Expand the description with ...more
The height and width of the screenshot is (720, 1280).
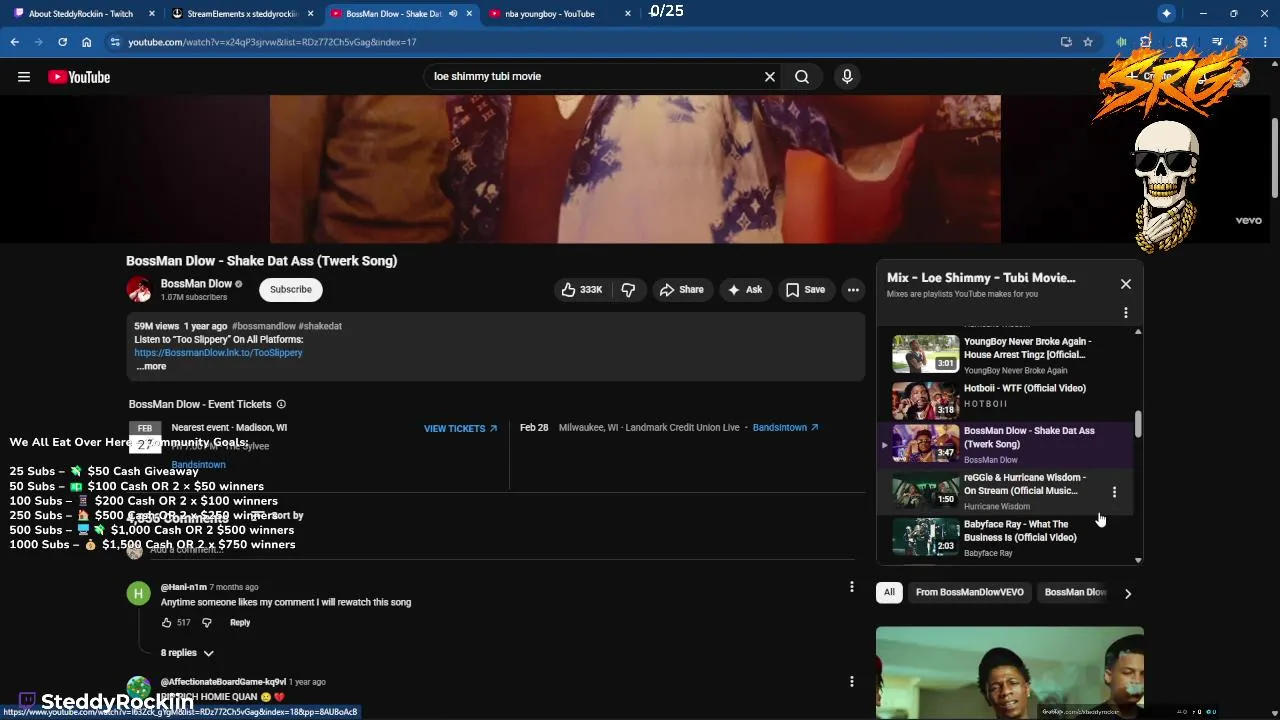(151, 367)
